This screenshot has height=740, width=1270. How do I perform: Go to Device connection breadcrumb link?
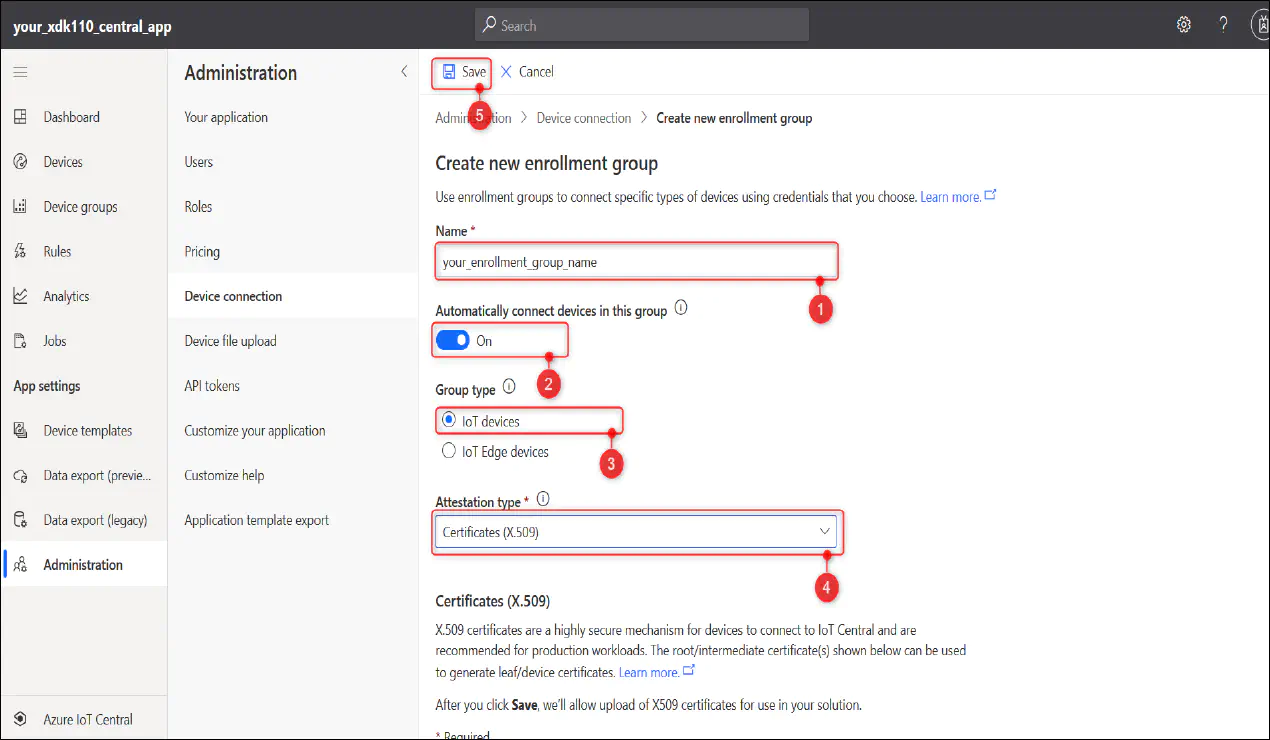coord(584,118)
